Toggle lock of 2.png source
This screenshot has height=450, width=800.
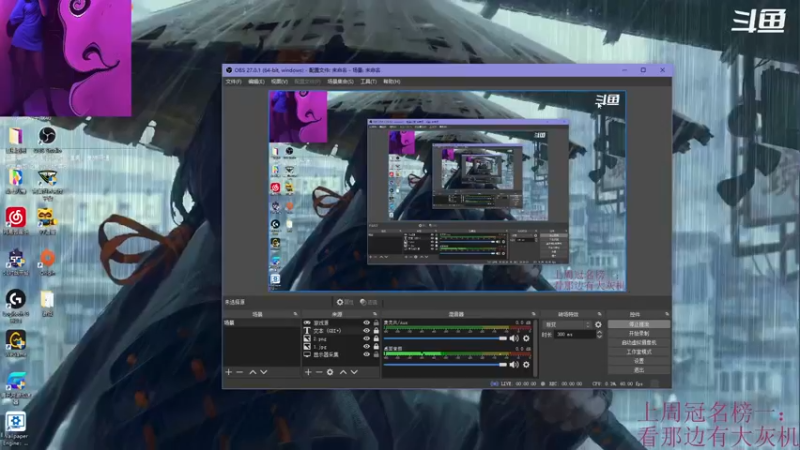tap(376, 338)
